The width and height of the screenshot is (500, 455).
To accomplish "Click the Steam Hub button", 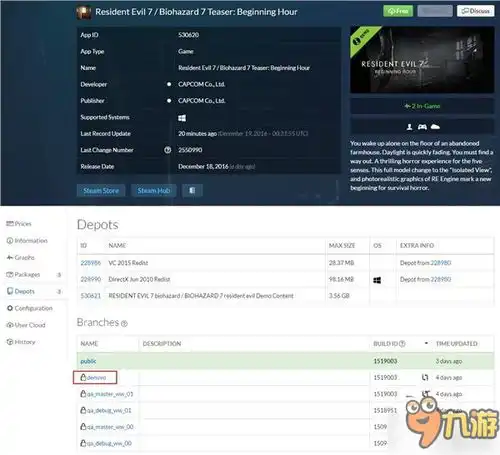I will [x=154, y=190].
